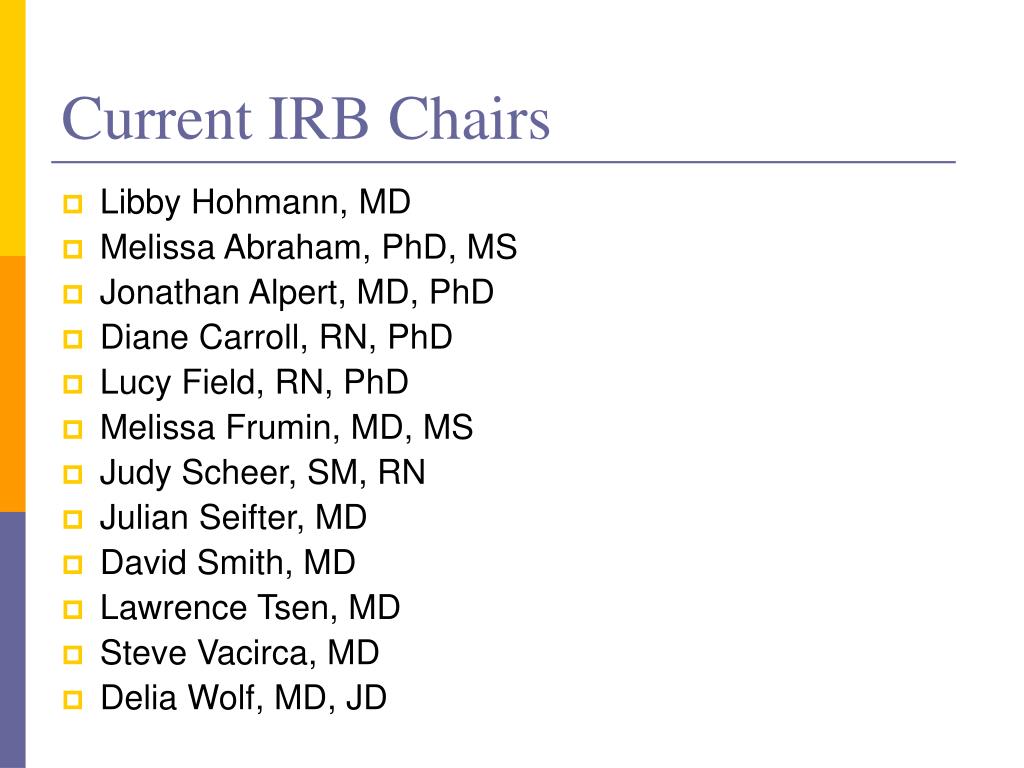
Task: Click the text Delia Wolf, MD, JD
Action: (244, 698)
